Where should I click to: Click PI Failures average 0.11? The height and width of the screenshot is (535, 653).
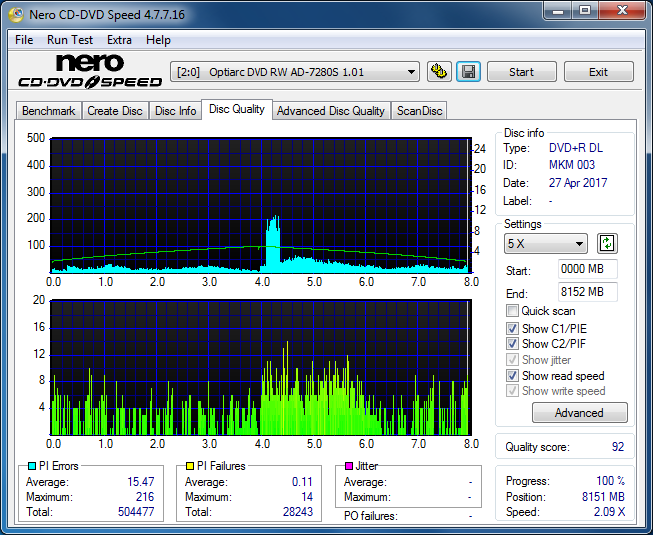point(302,482)
